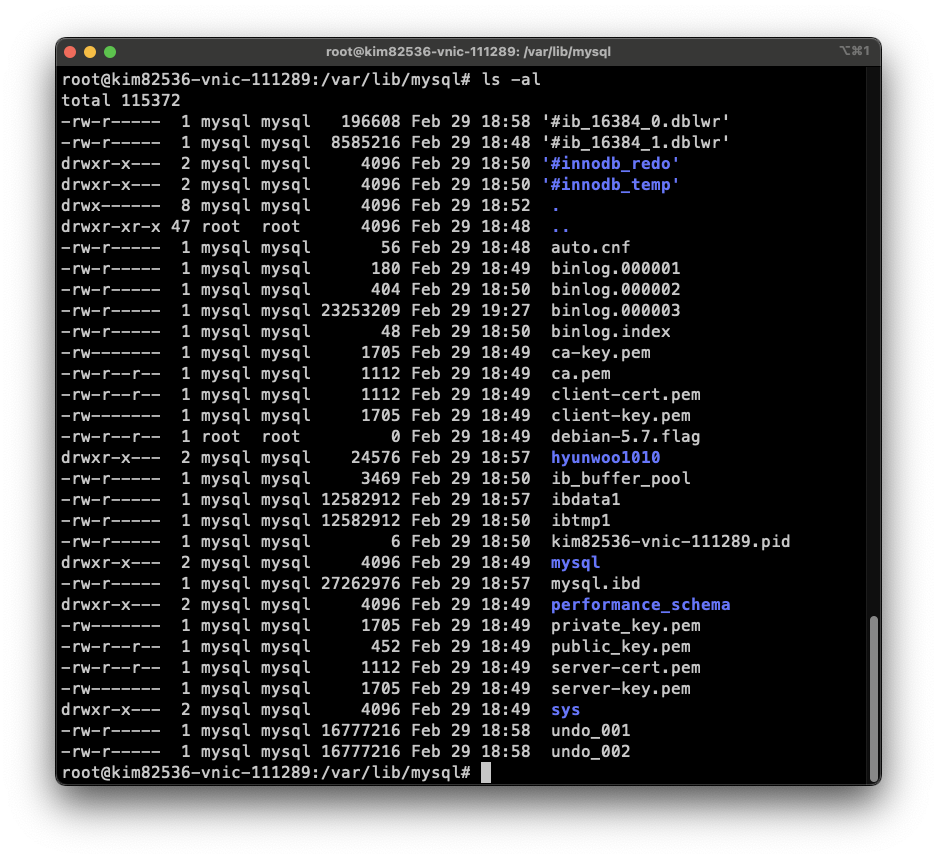Viewport: 937px width, 859px height.
Task: Click the blue sys directory name
Action: [x=565, y=710]
